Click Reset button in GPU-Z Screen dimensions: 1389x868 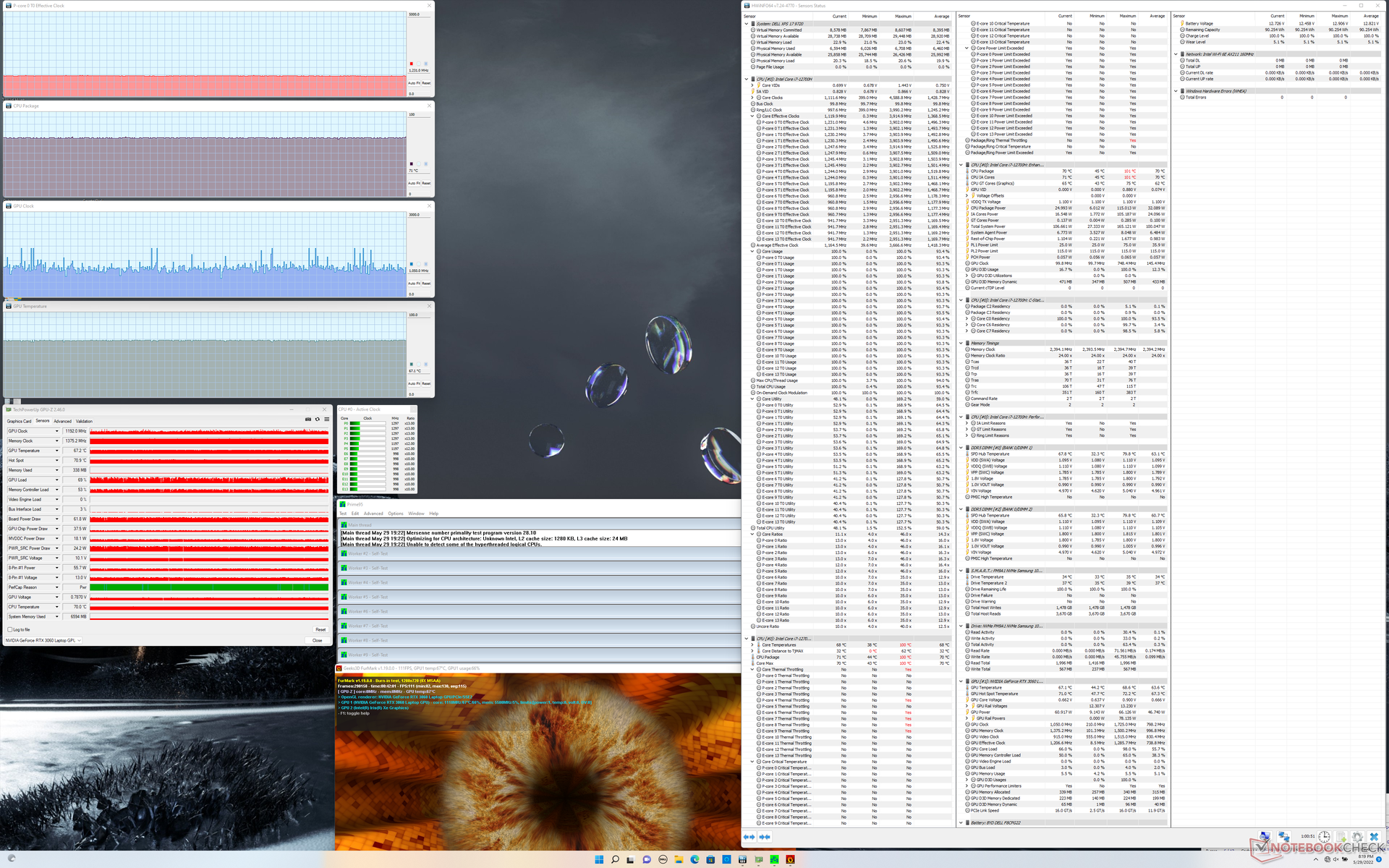click(320, 629)
